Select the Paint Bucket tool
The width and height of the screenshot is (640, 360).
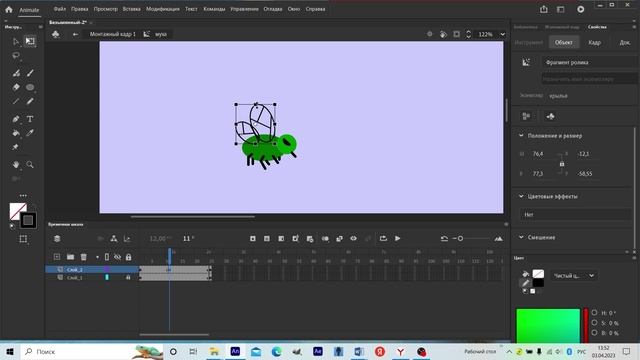(16, 133)
